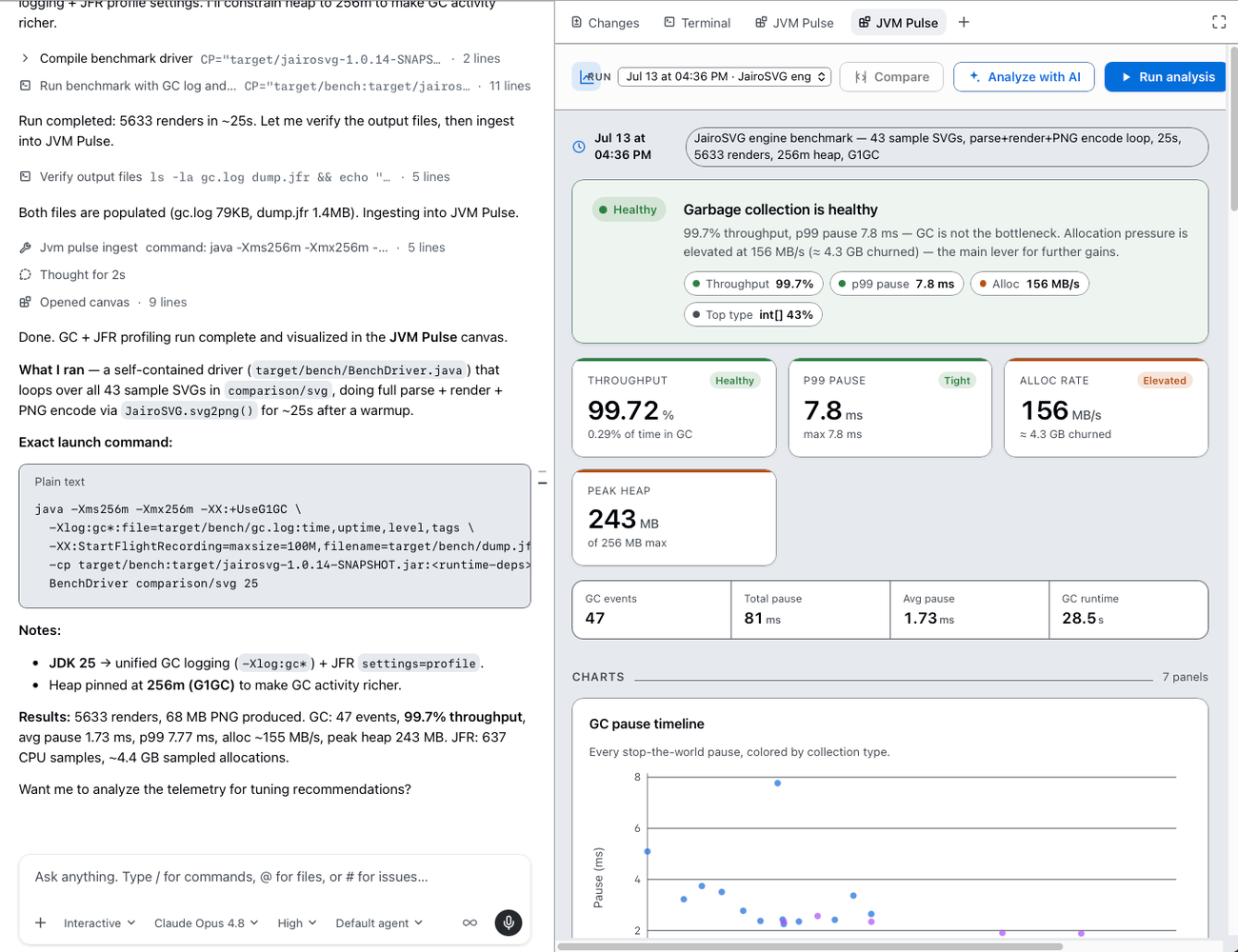
Task: Open the Jul 13 run selector dropdown
Action: (x=725, y=77)
